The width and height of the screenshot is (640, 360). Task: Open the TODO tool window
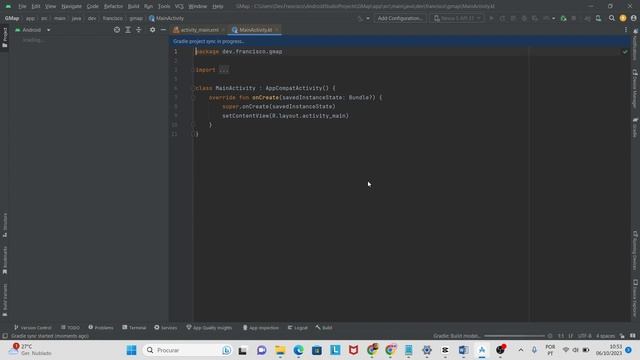point(70,328)
